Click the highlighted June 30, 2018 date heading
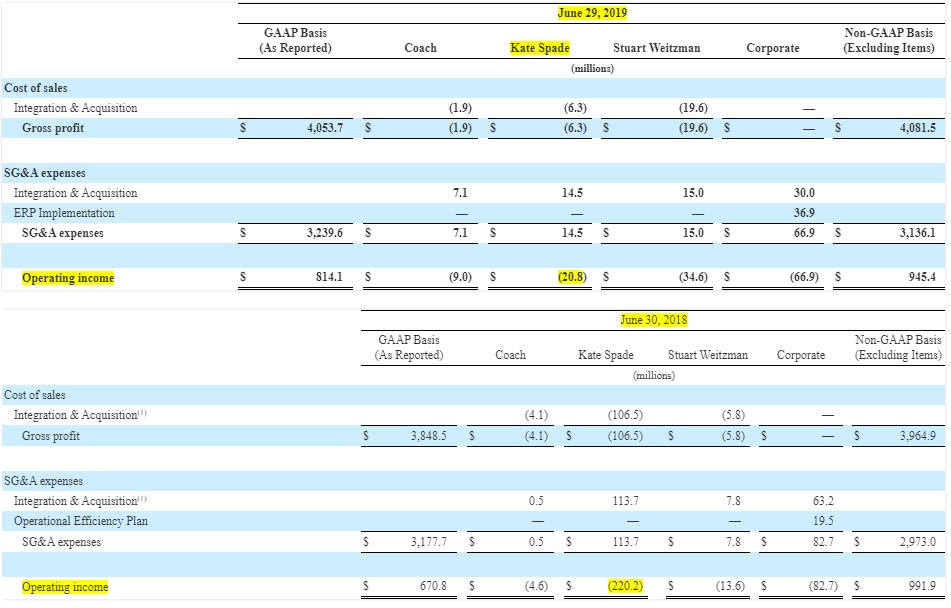Image resolution: width=951 pixels, height=608 pixels. (653, 320)
